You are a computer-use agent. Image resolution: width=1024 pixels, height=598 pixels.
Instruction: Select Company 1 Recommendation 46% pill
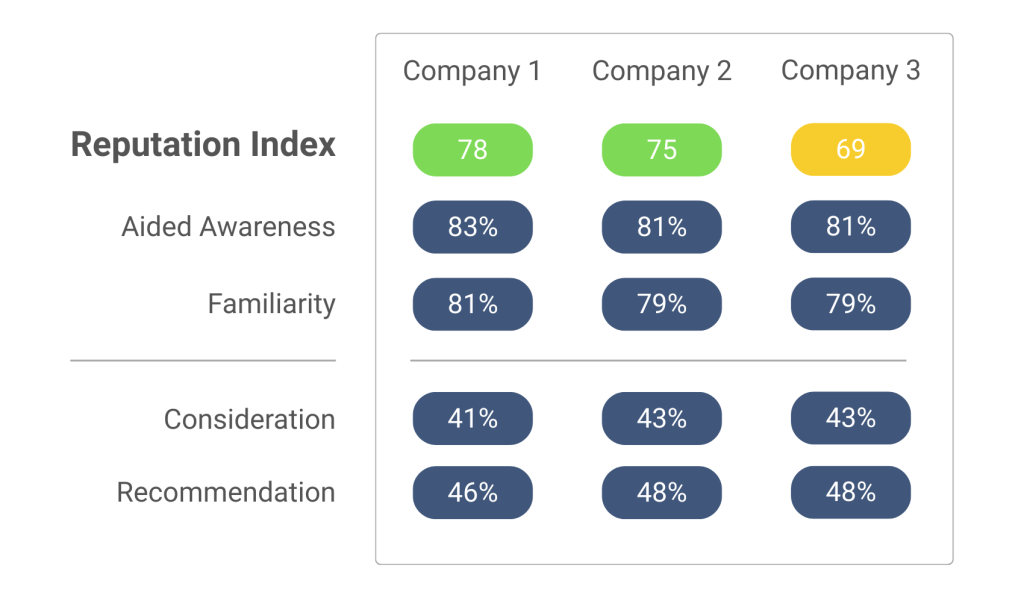pos(472,492)
